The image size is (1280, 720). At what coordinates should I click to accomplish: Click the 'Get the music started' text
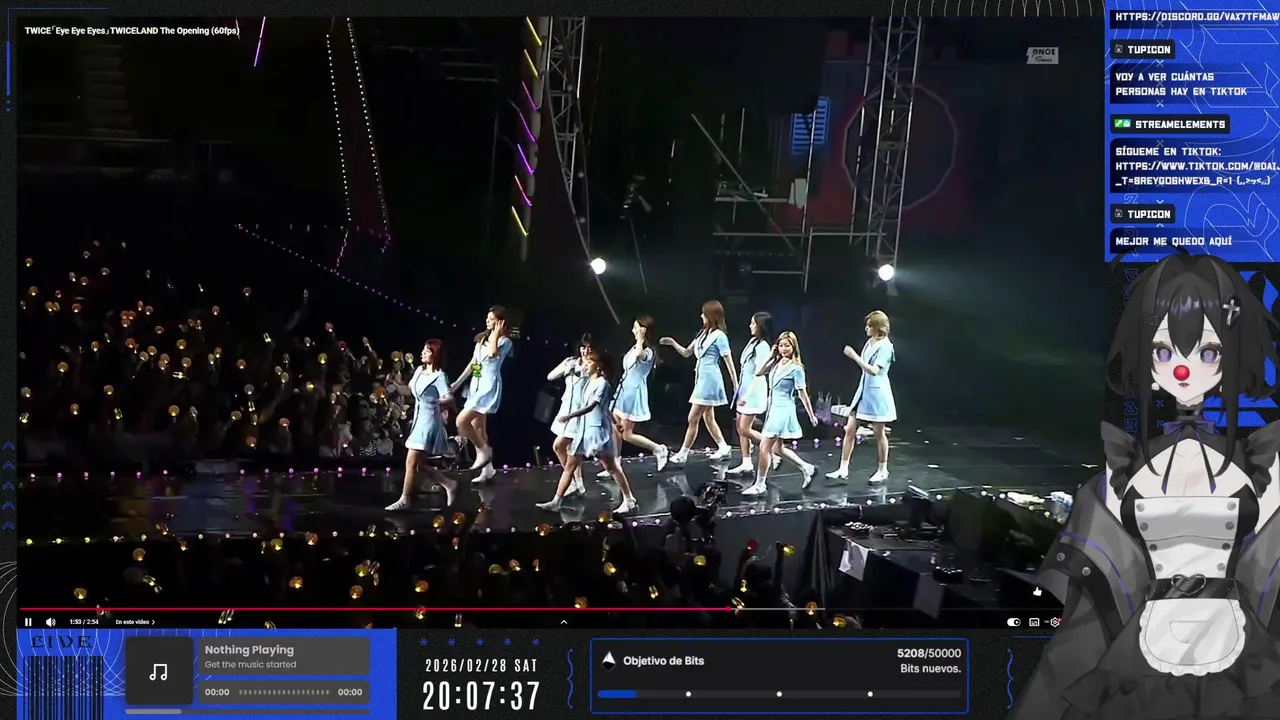[x=250, y=665]
